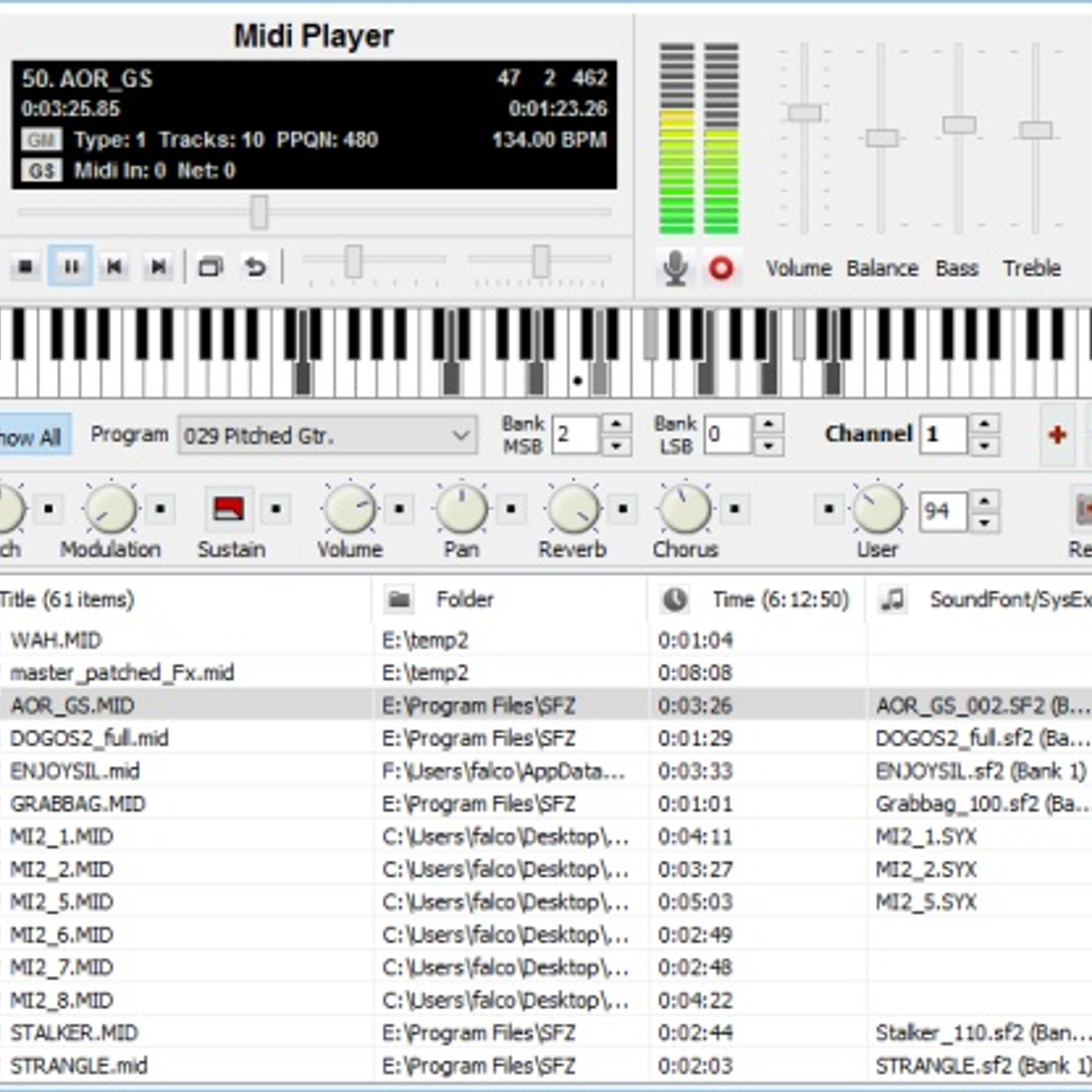Viewport: 1092px width, 1092px height.
Task: Click the red plus icon beside Channel
Action: point(1057,435)
